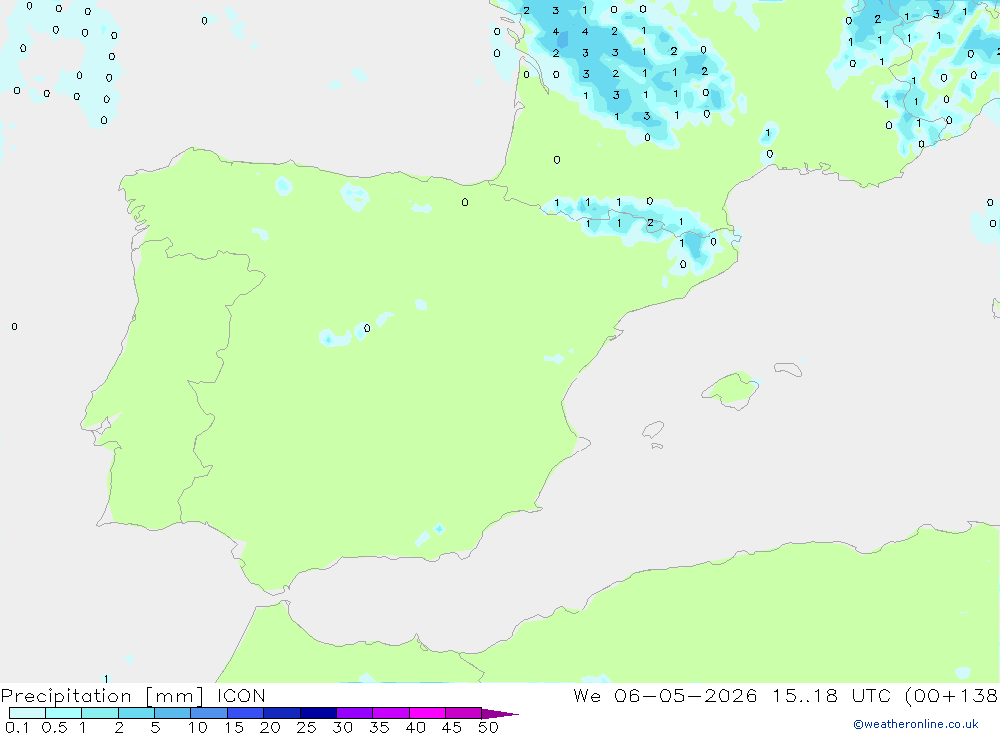Click the lone 0 value west of Portugal
The height and width of the screenshot is (733, 1000).
pos(15,327)
